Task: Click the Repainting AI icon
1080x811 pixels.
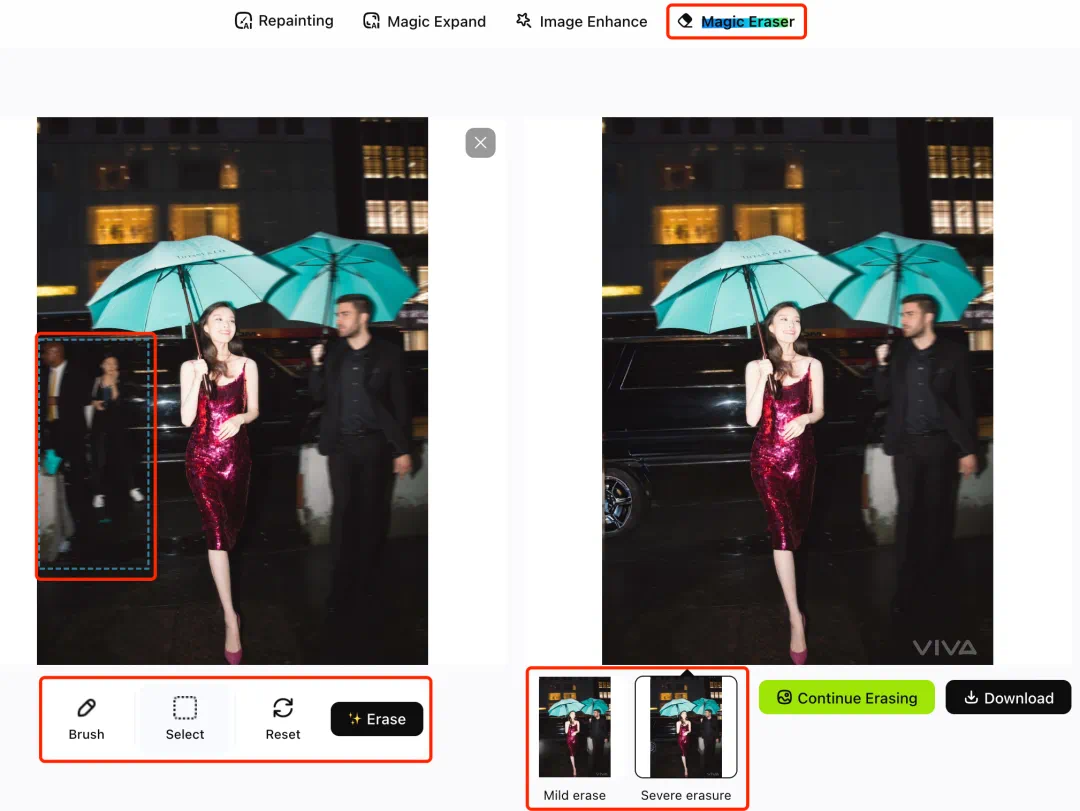Action: click(x=243, y=21)
